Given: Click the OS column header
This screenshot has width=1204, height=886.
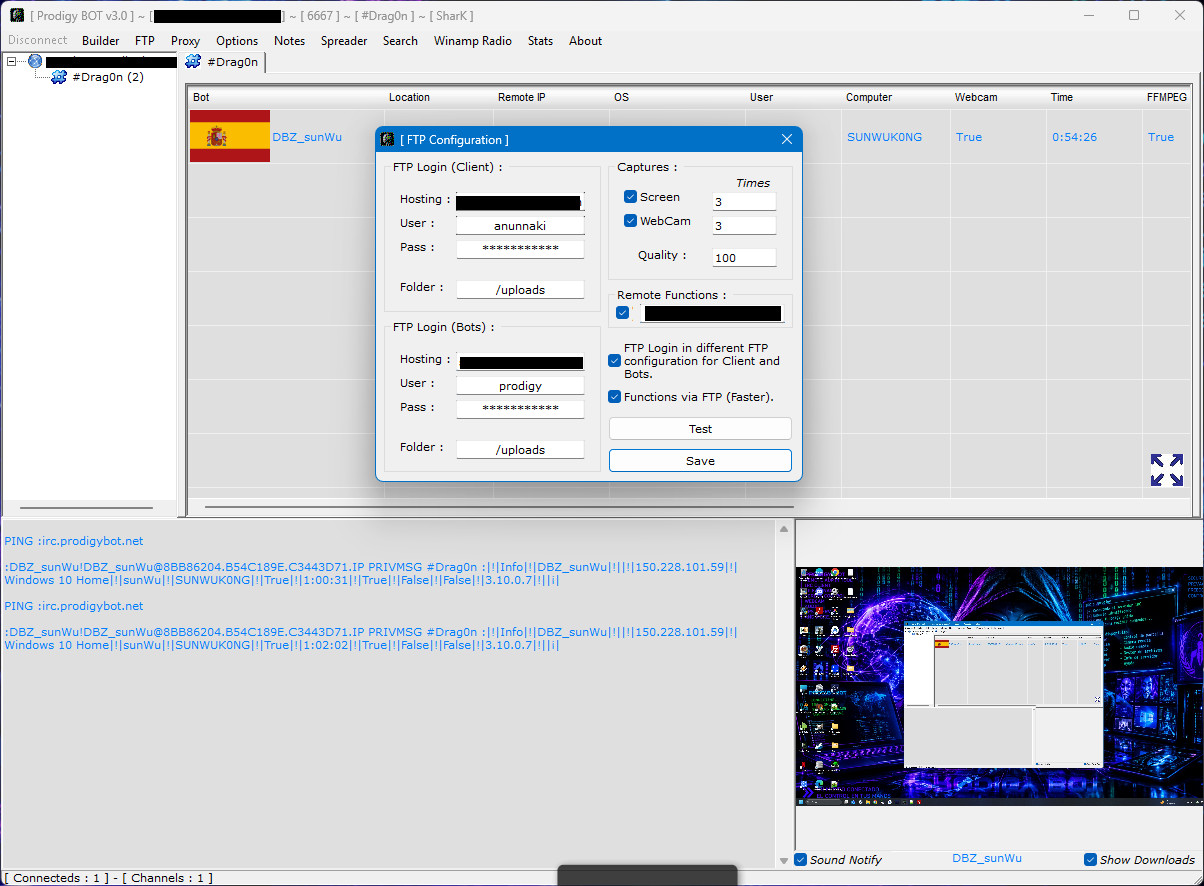Looking at the screenshot, I should click(621, 97).
